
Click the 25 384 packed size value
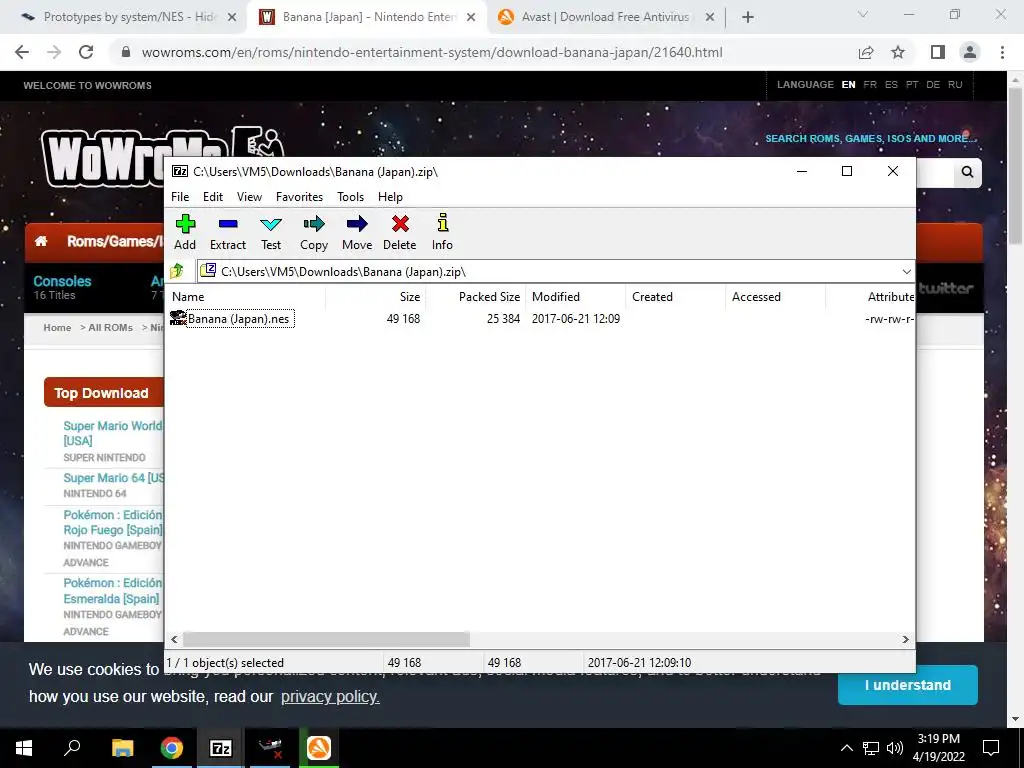tap(503, 319)
